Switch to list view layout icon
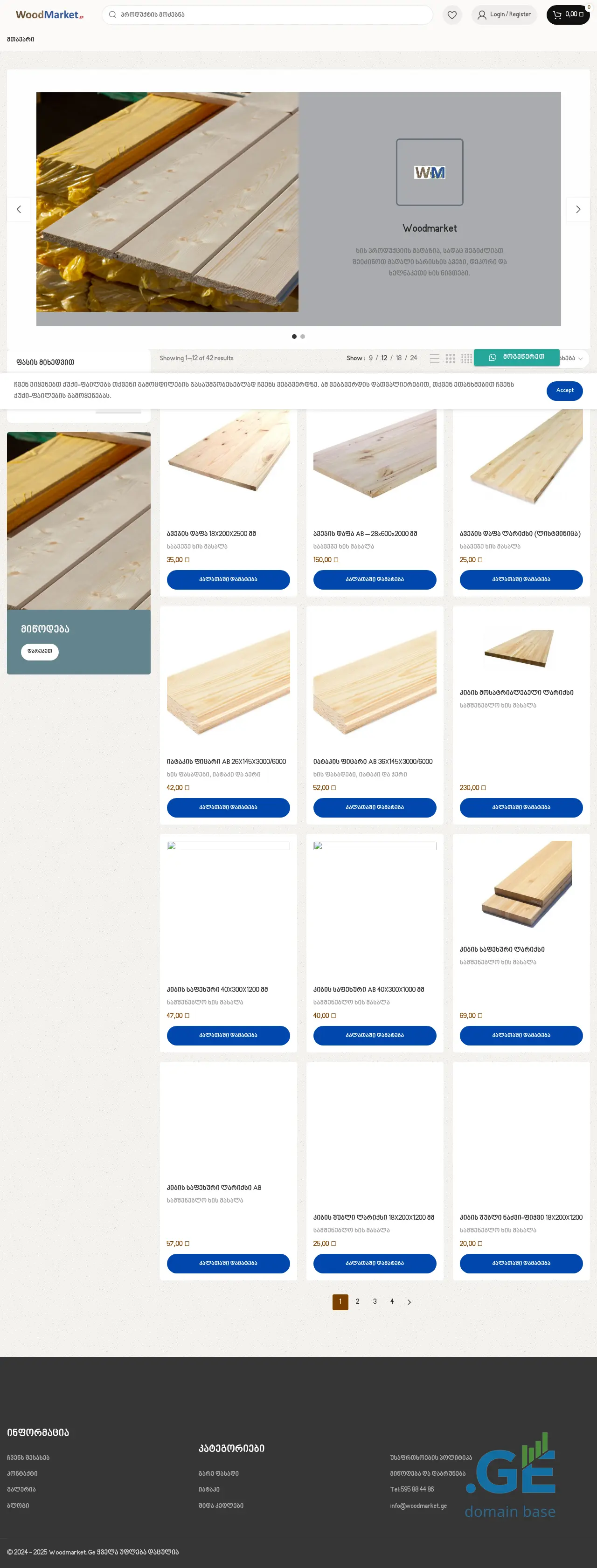The width and height of the screenshot is (597, 1568). point(434,358)
